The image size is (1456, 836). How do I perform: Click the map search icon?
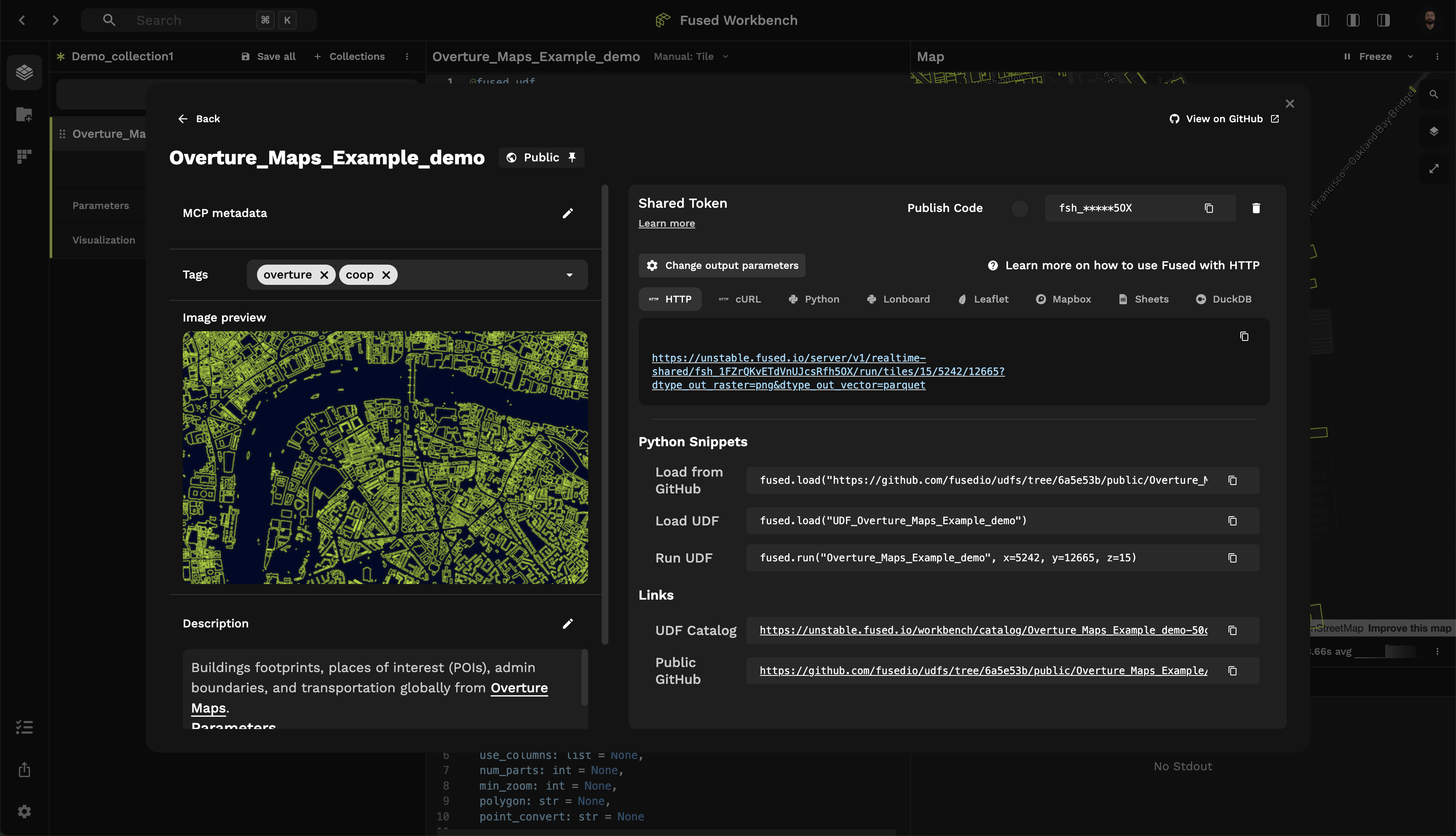[1434, 94]
